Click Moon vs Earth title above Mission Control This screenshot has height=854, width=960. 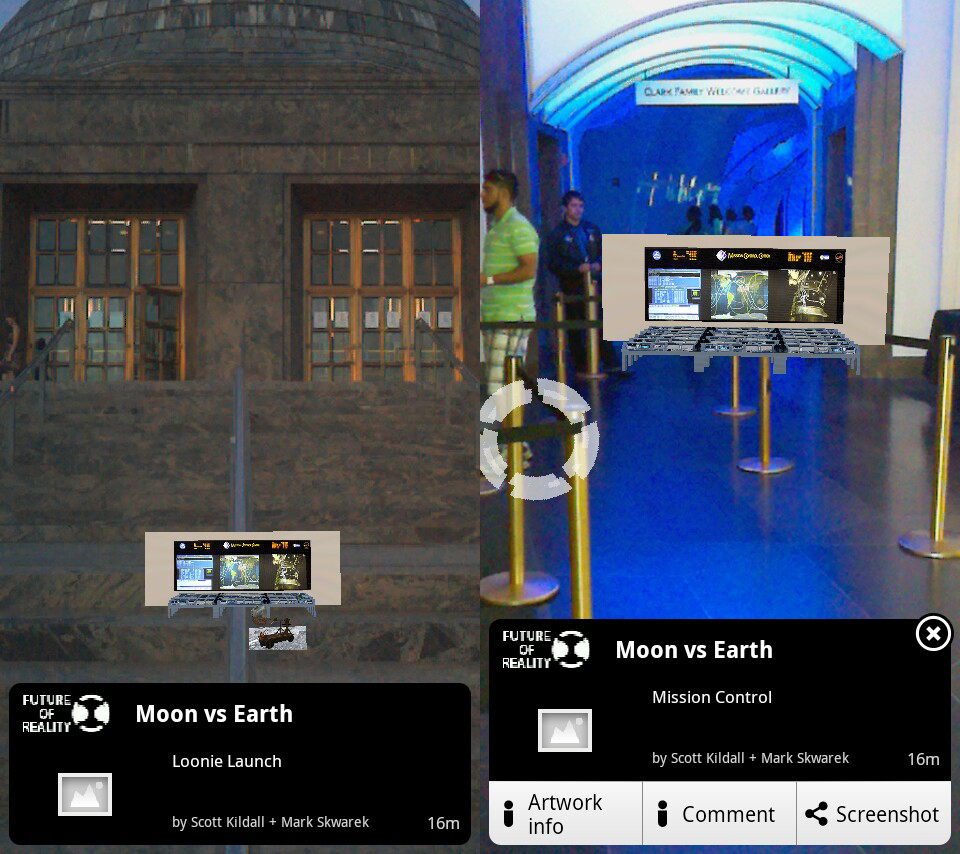694,650
